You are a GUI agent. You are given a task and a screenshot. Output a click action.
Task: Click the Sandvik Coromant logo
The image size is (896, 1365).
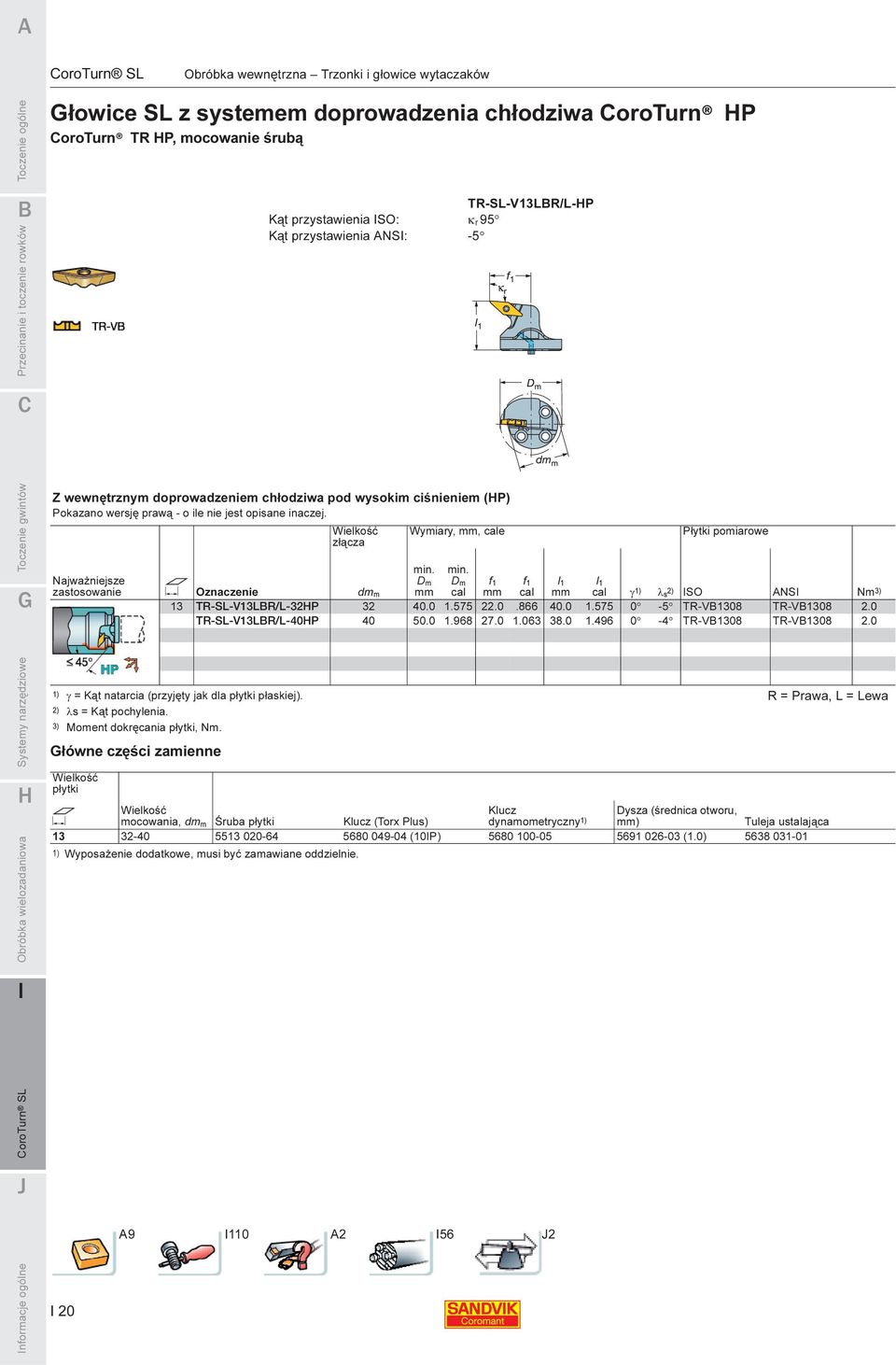coord(482,1314)
